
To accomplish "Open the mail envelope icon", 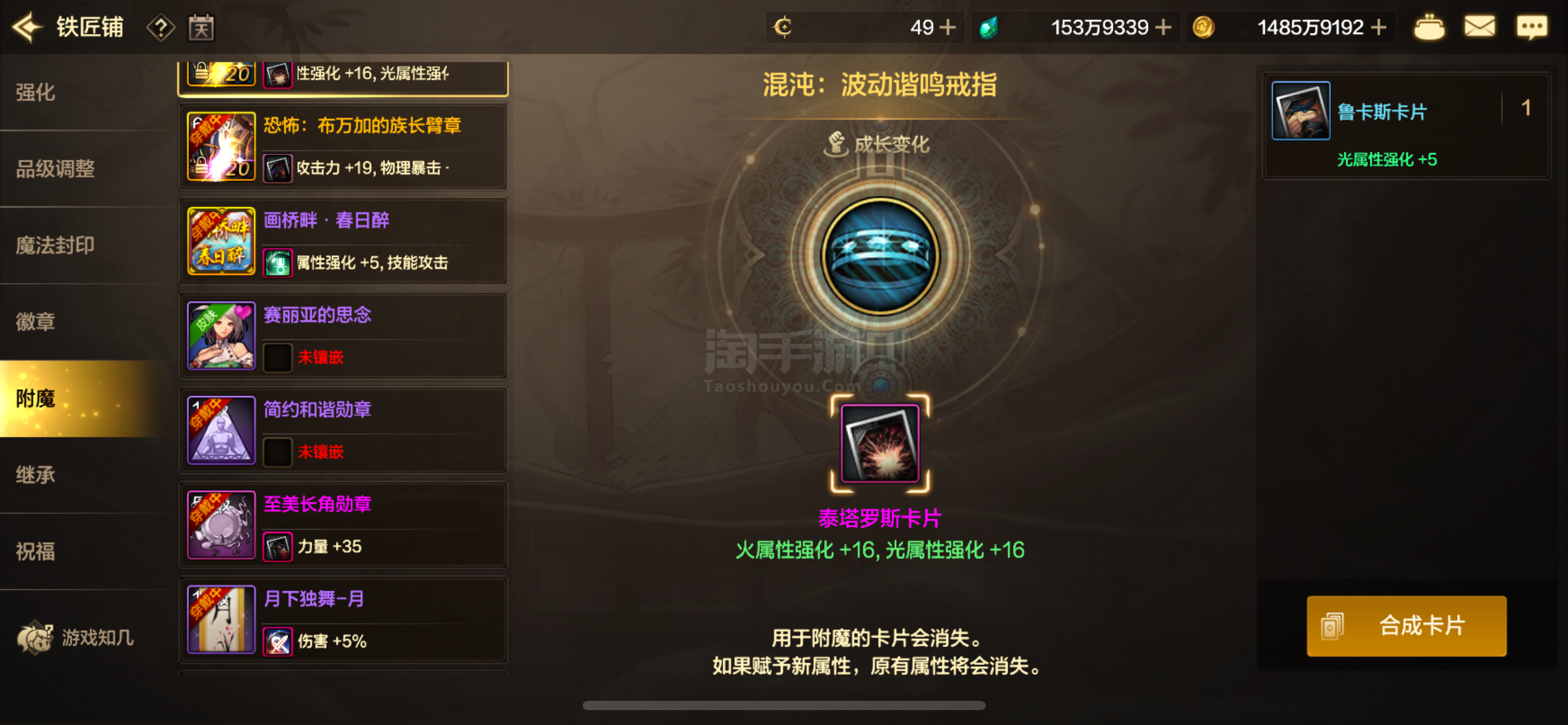I will pyautogui.click(x=1479, y=27).
